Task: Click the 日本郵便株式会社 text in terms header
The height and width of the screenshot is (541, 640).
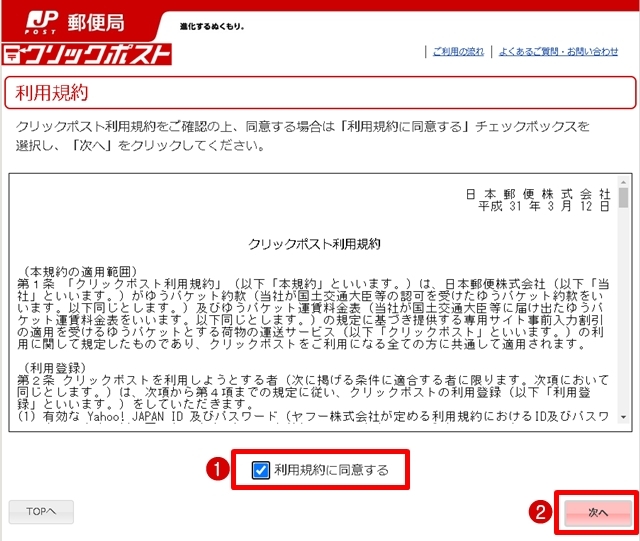Action: click(538, 194)
